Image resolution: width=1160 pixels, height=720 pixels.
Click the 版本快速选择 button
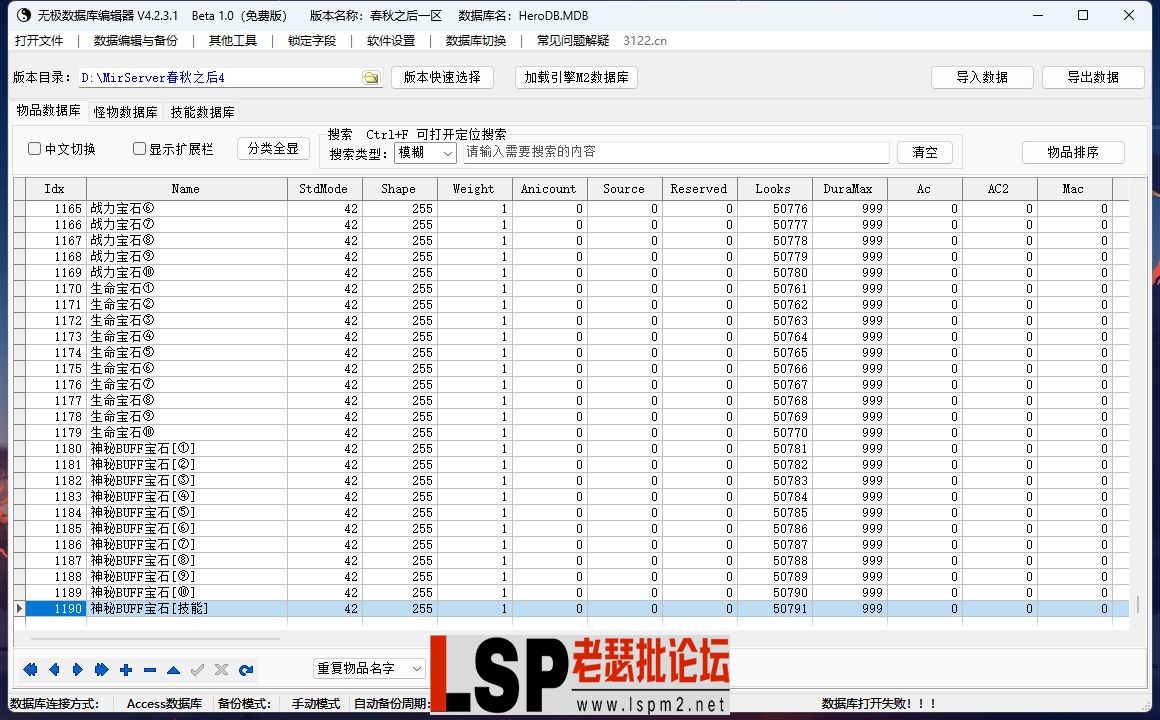click(442, 77)
